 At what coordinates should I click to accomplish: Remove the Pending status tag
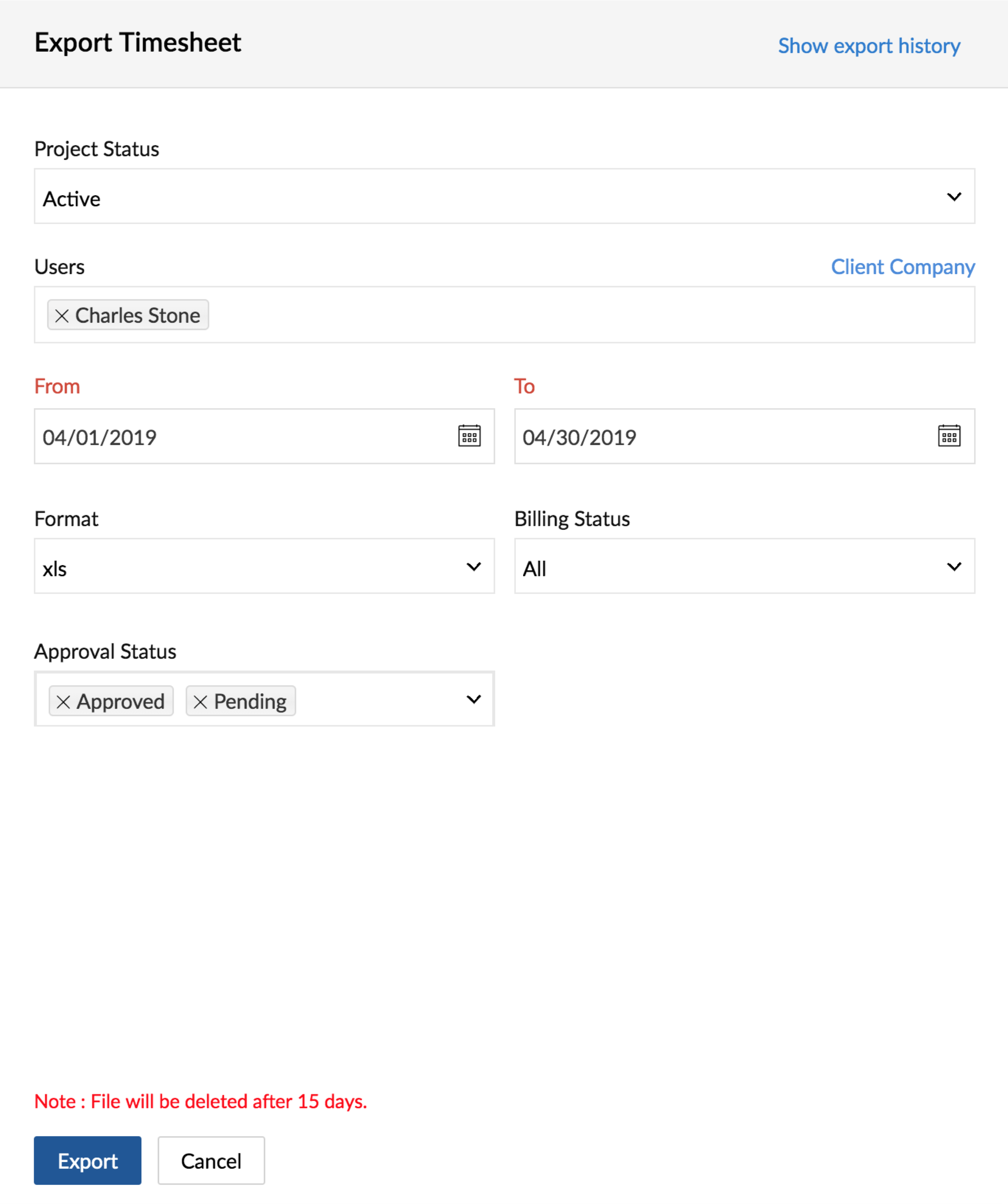point(200,702)
